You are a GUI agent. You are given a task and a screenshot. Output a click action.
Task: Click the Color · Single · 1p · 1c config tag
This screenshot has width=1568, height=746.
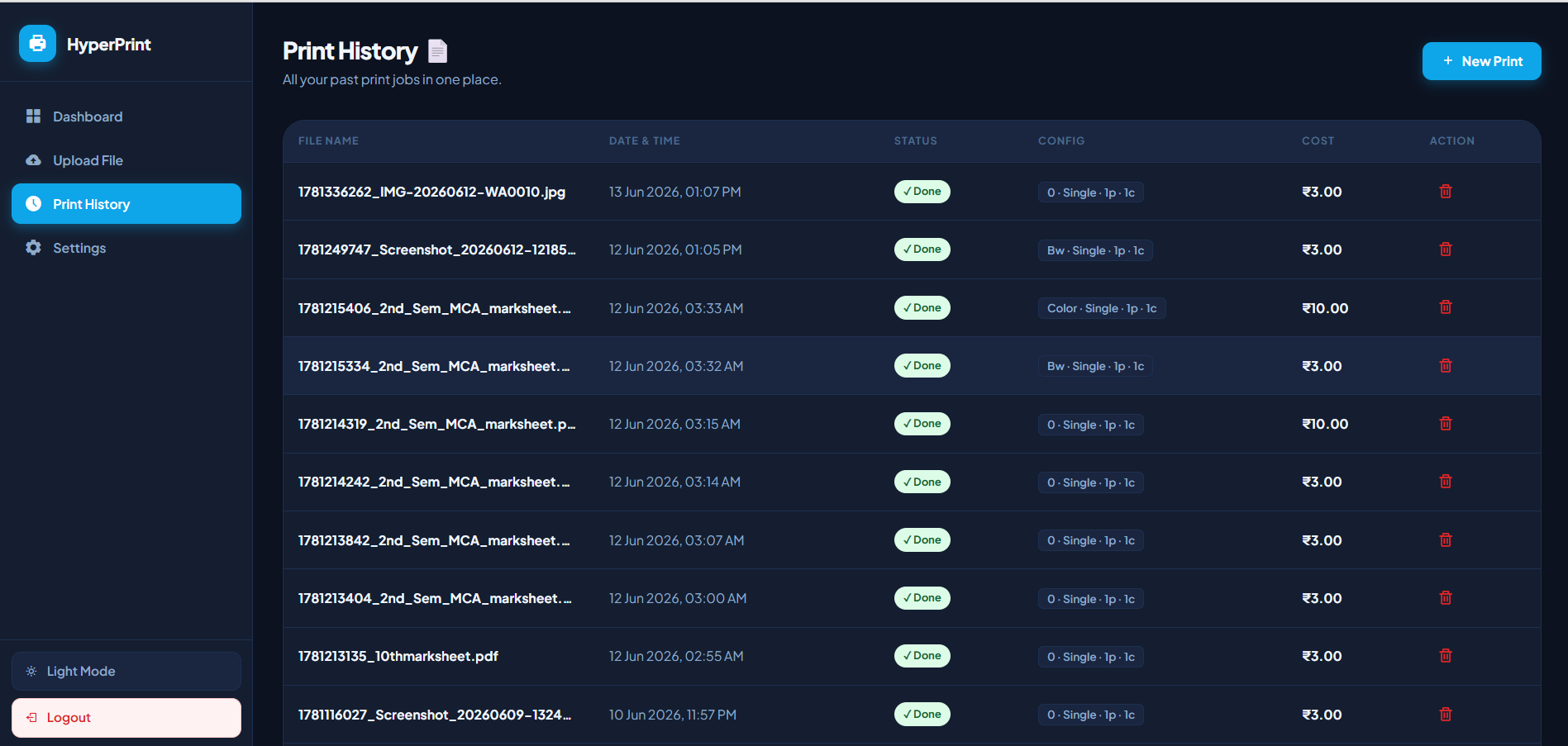[1102, 308]
